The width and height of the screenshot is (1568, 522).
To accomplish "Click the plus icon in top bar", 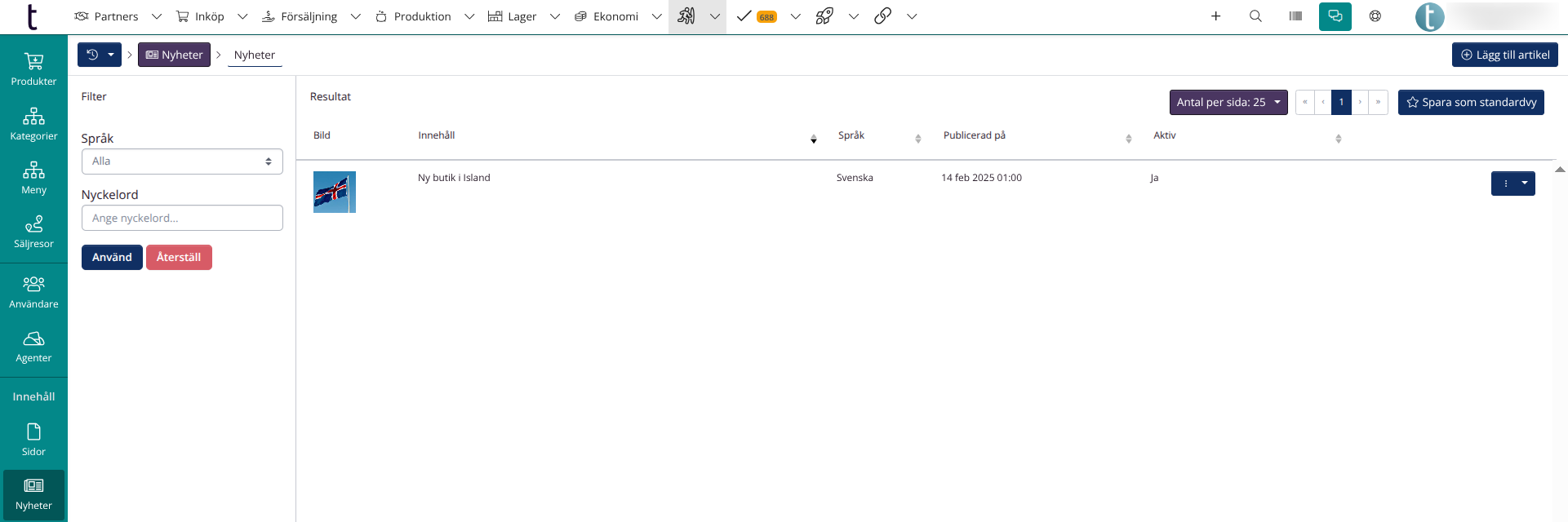I will (1215, 16).
